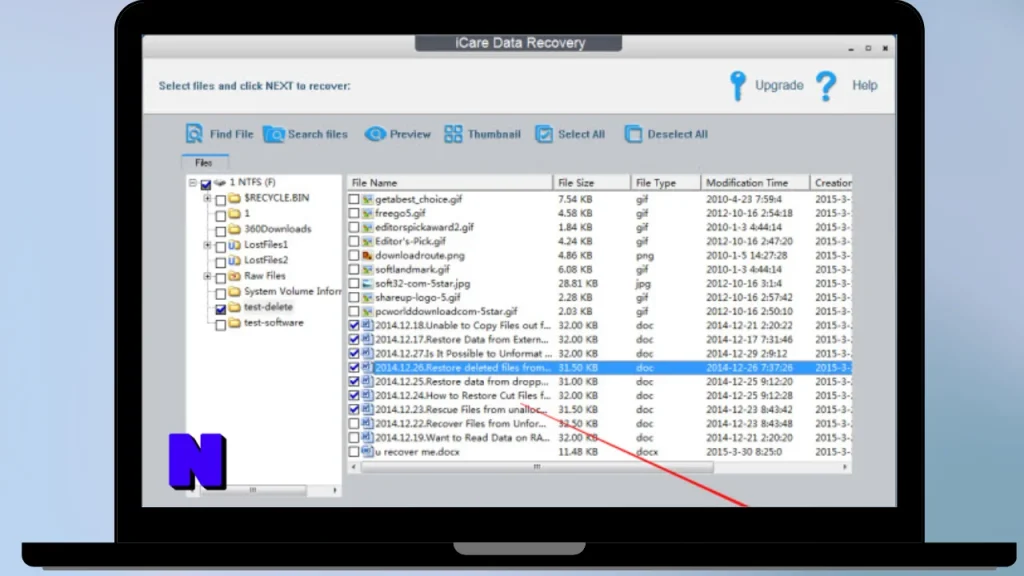Click the test-software folder icon
The height and width of the screenshot is (576, 1024).
234,323
